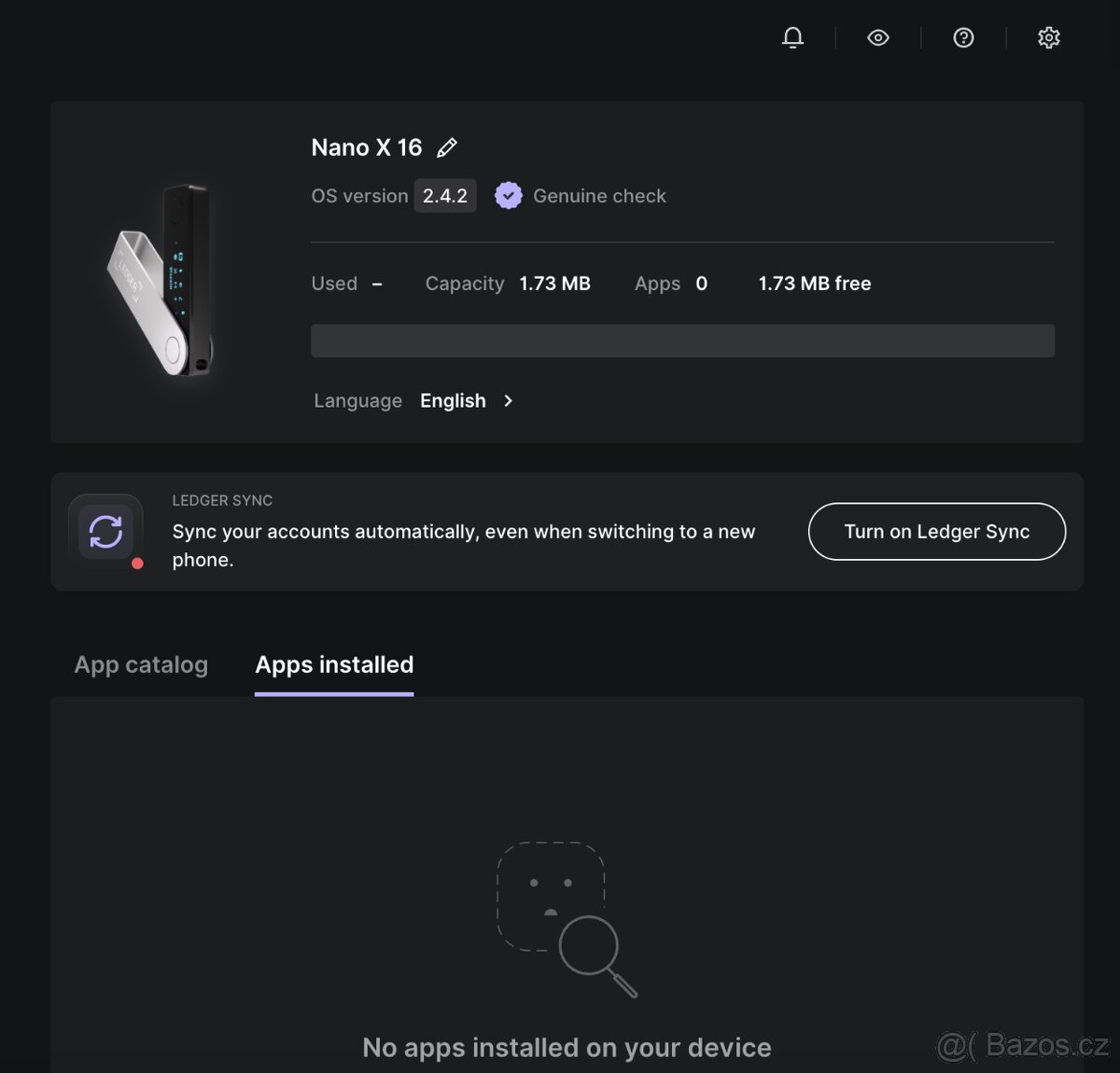Click the Genuine check badge icon
The height and width of the screenshot is (1073, 1120).
pos(509,195)
